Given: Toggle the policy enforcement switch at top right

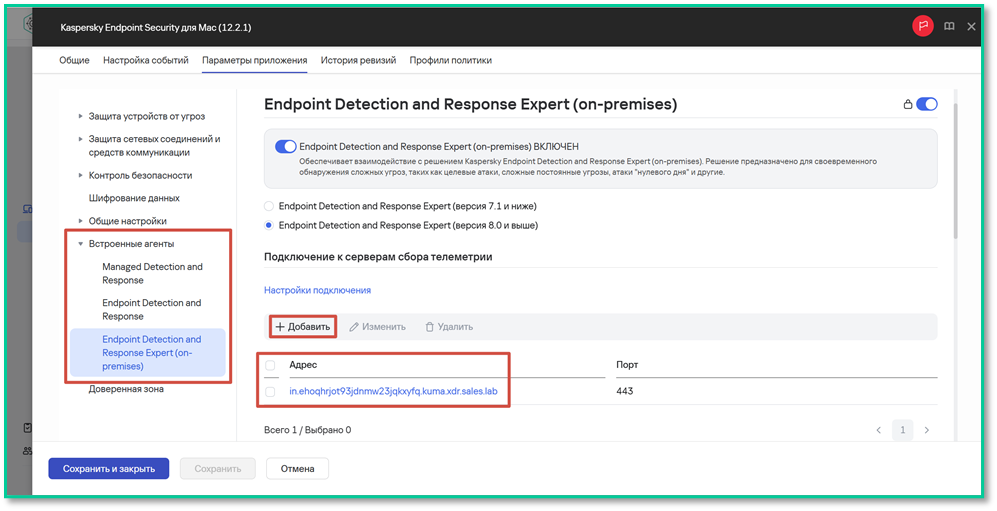Looking at the screenshot, I should pos(927,104).
